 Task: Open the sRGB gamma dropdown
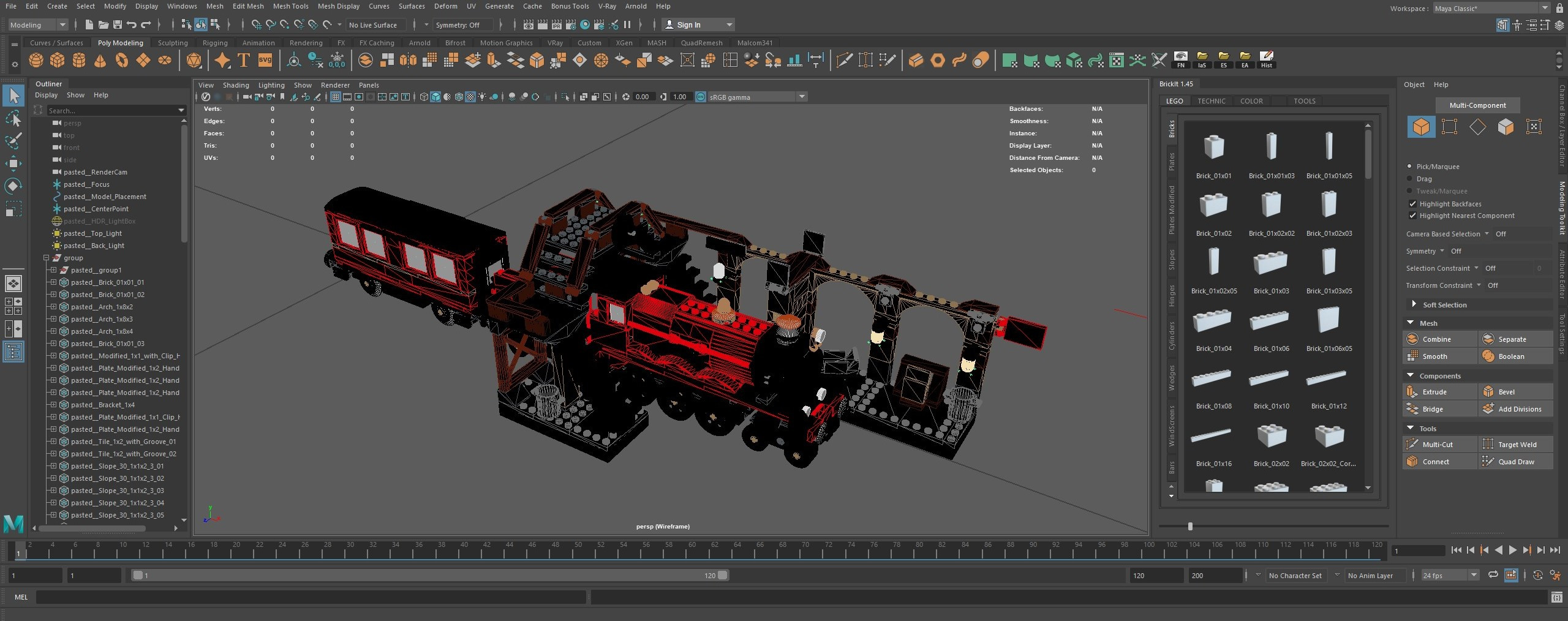(758, 97)
